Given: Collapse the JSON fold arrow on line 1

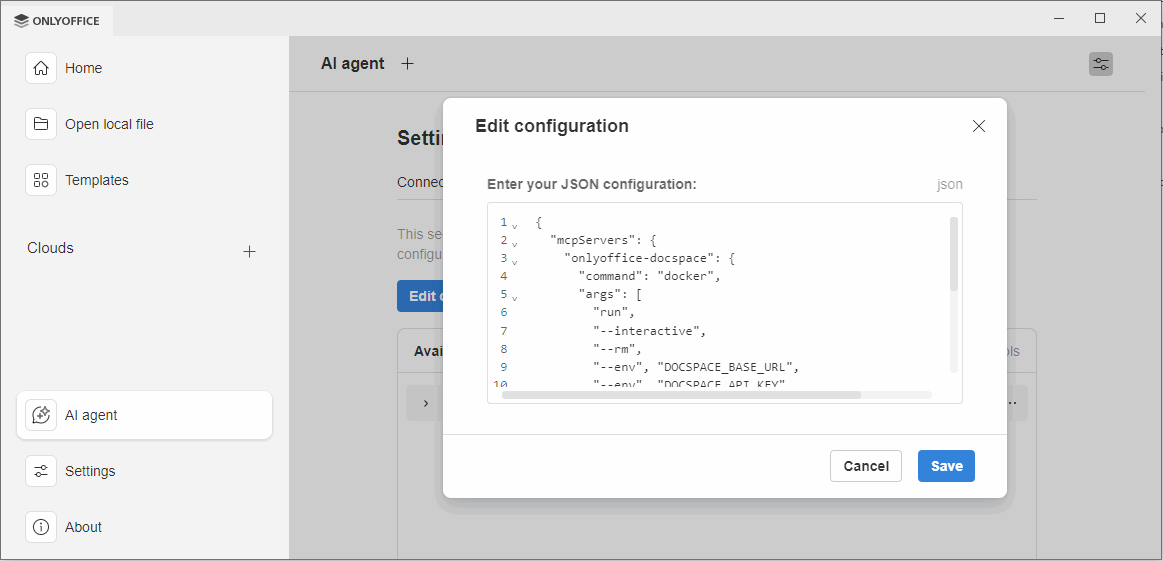Looking at the screenshot, I should pos(515,225).
